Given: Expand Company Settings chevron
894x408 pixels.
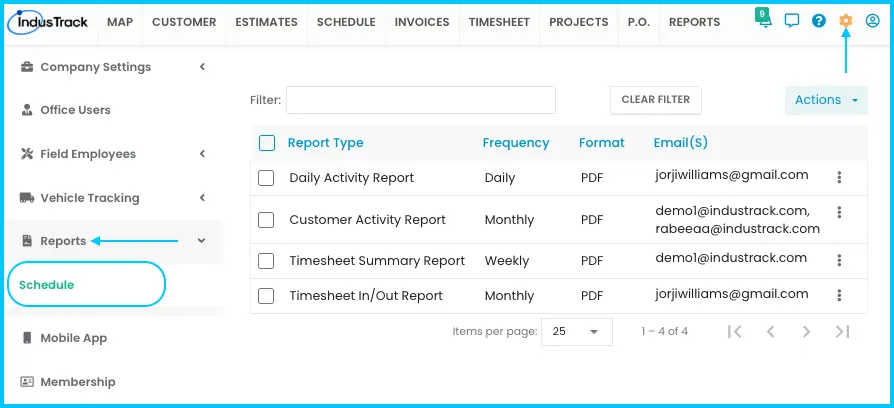Looking at the screenshot, I should [x=202, y=67].
